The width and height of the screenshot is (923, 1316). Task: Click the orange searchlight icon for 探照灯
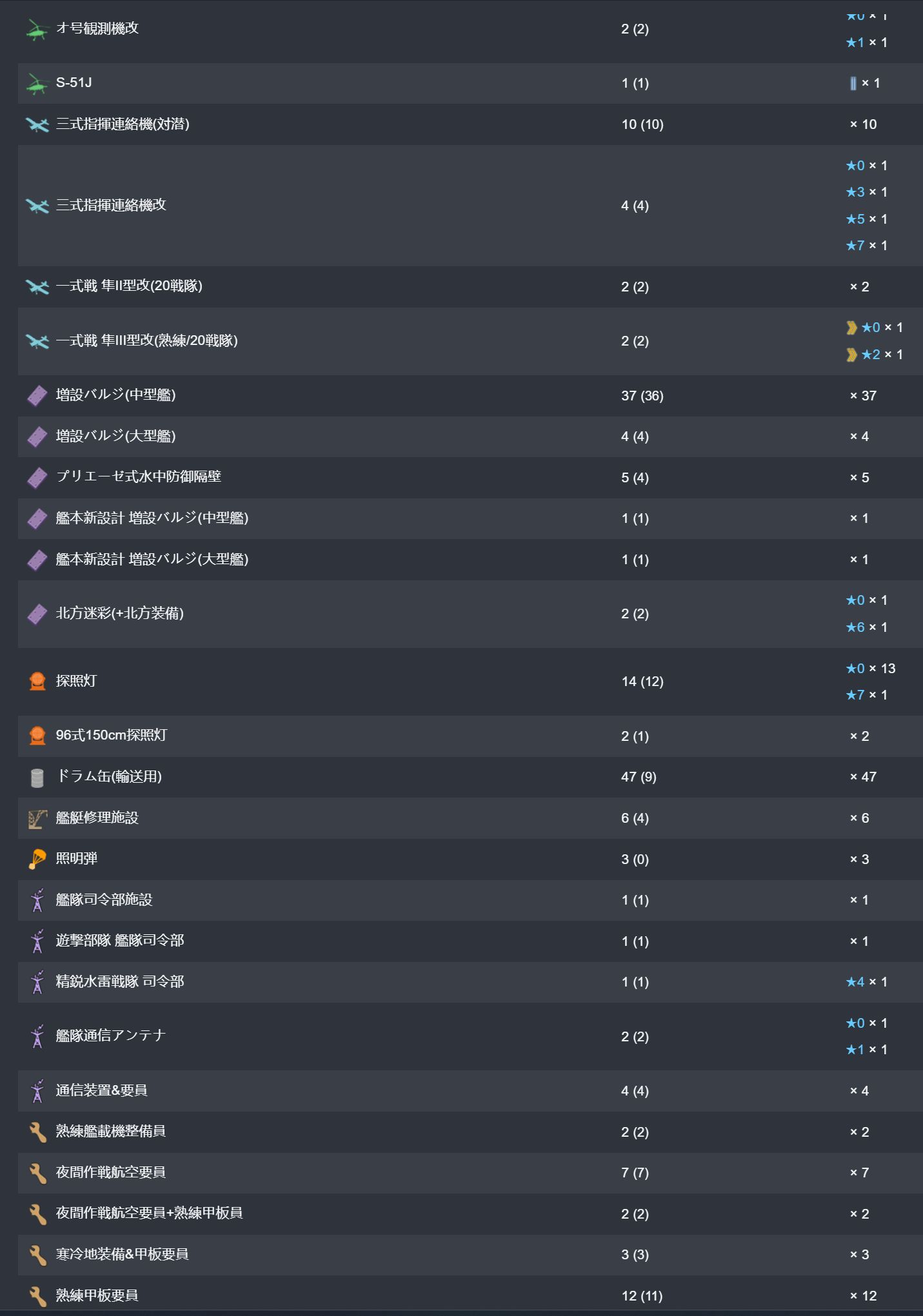pyautogui.click(x=37, y=682)
